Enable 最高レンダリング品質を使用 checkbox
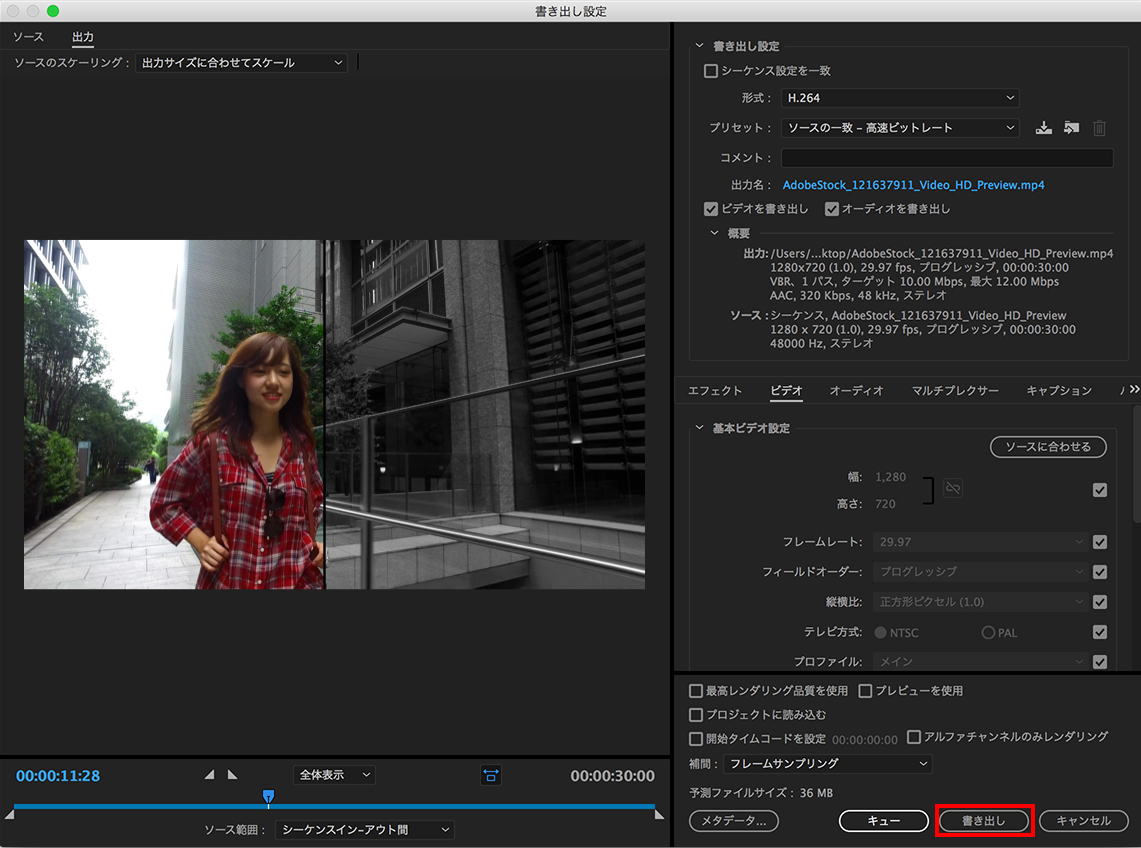The width and height of the screenshot is (1141, 848). point(696,691)
